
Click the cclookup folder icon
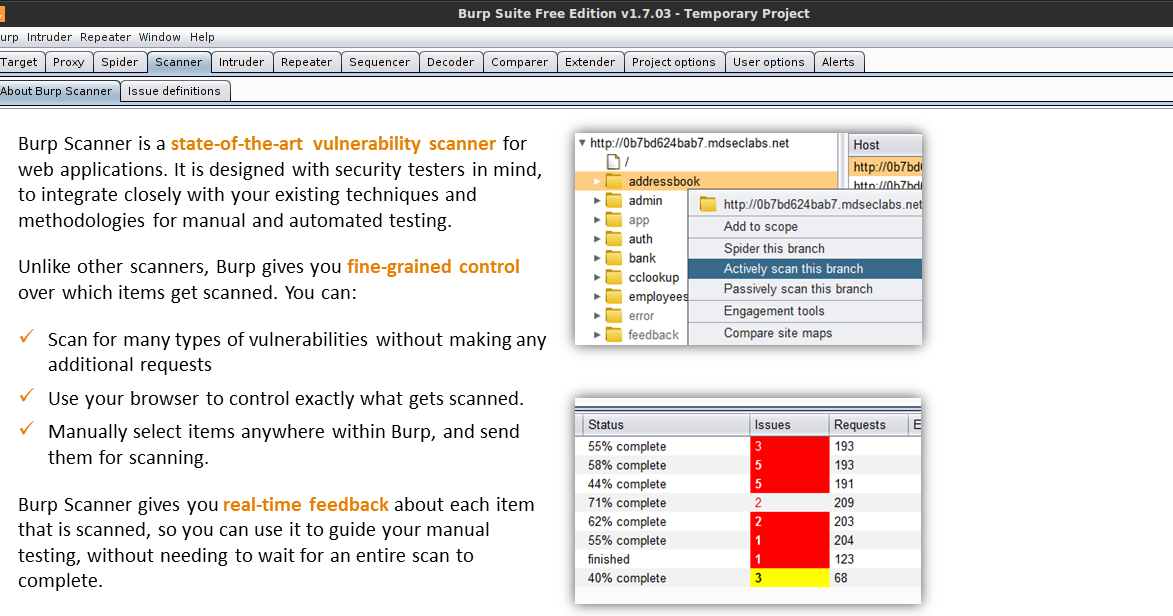[x=615, y=277]
